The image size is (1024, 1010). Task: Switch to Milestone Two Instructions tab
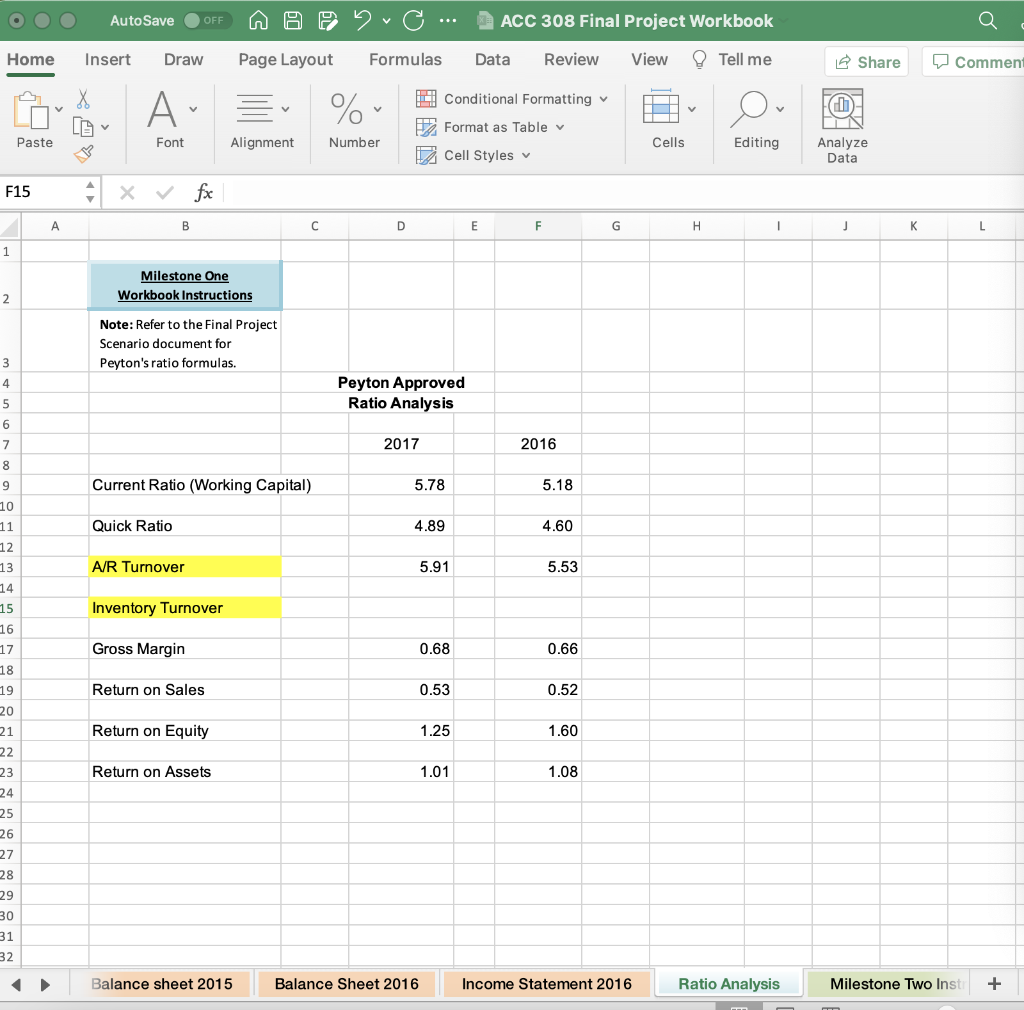click(x=889, y=984)
